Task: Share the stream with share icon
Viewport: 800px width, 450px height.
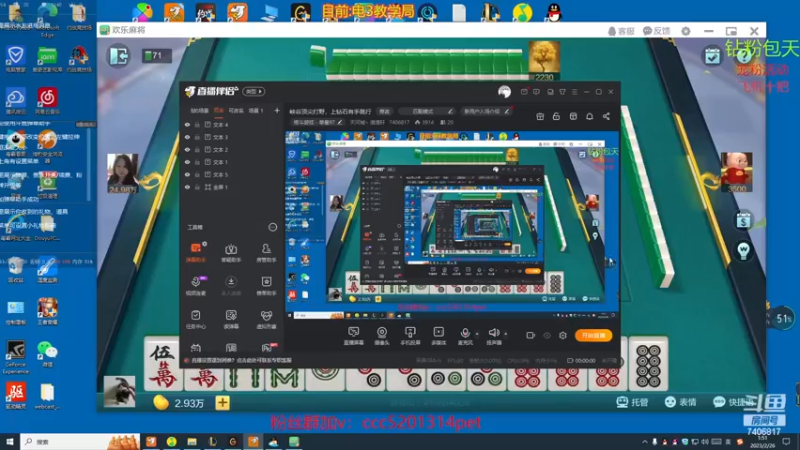Action: tap(606, 116)
